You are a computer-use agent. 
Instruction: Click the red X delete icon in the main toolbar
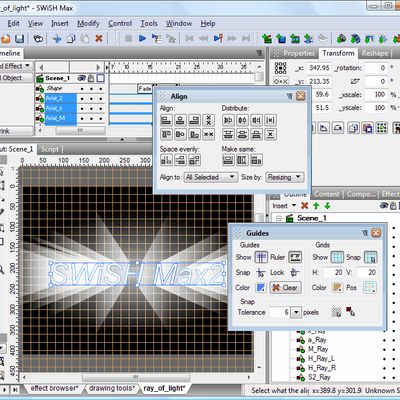tap(99, 38)
